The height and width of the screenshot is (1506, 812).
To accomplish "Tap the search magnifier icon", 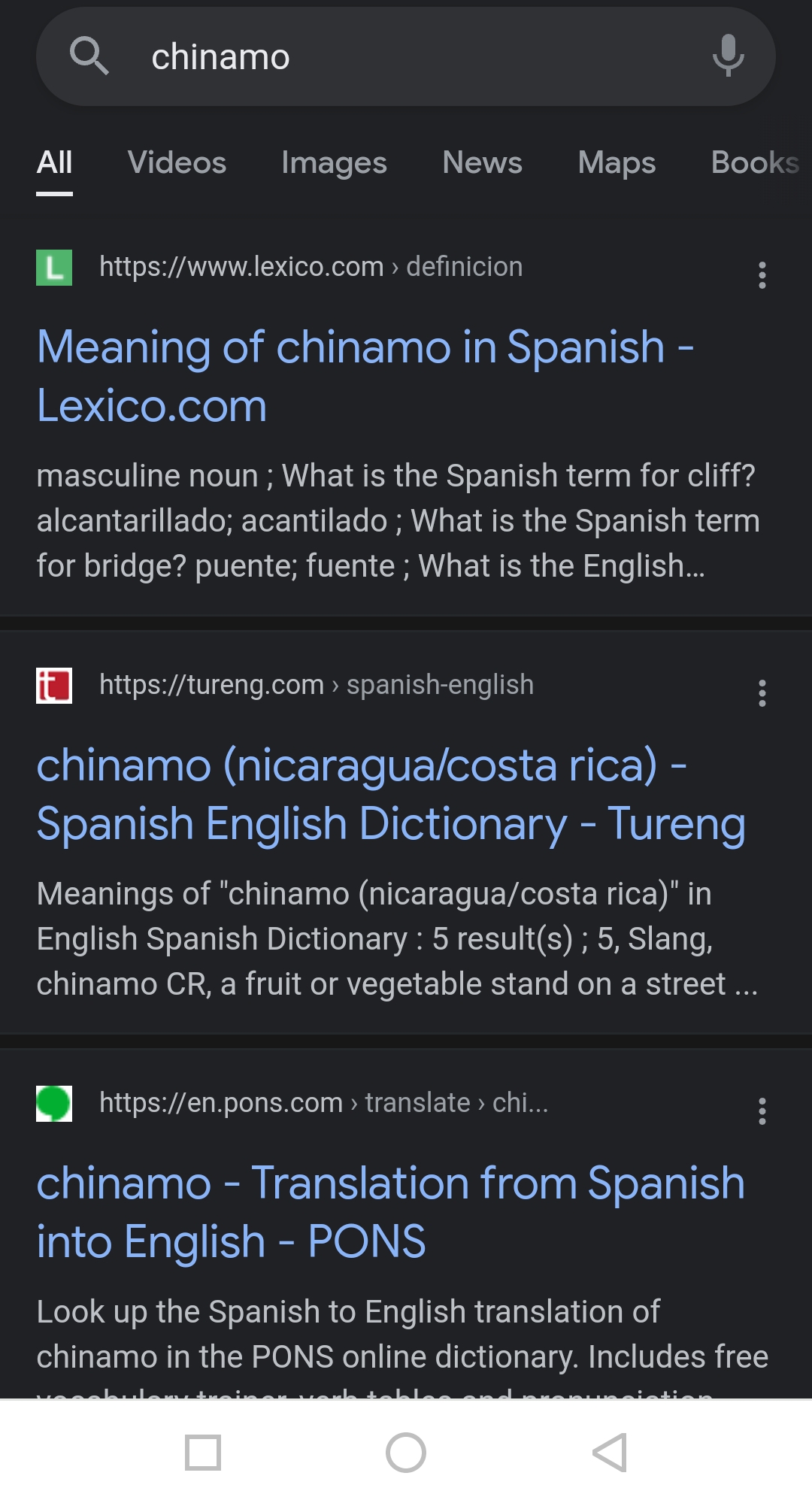I will tap(89, 56).
